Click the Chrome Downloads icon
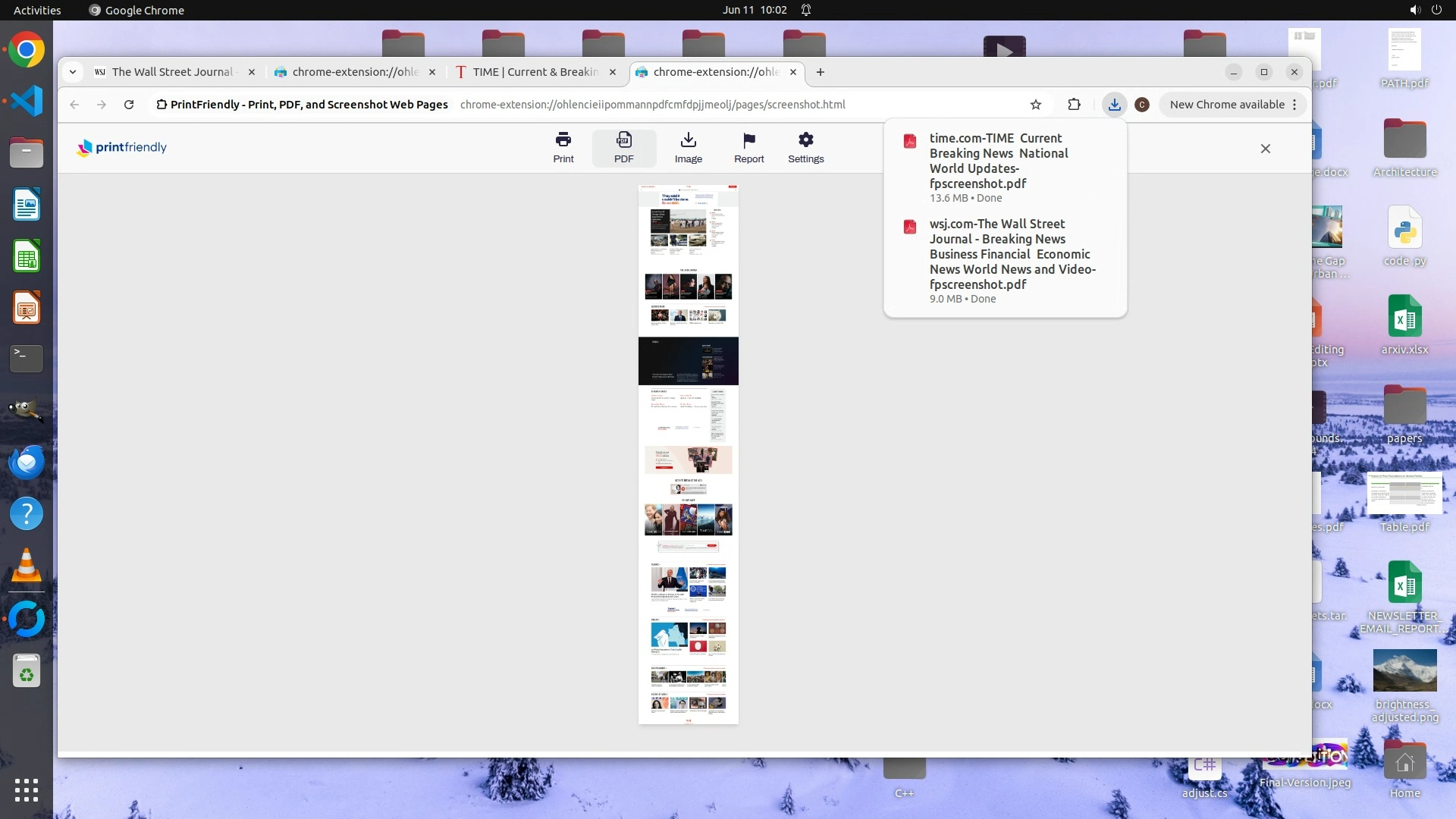 pos(1114,105)
